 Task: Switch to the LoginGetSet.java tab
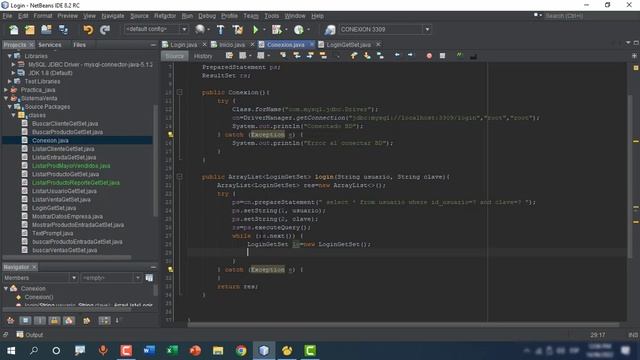(348, 44)
